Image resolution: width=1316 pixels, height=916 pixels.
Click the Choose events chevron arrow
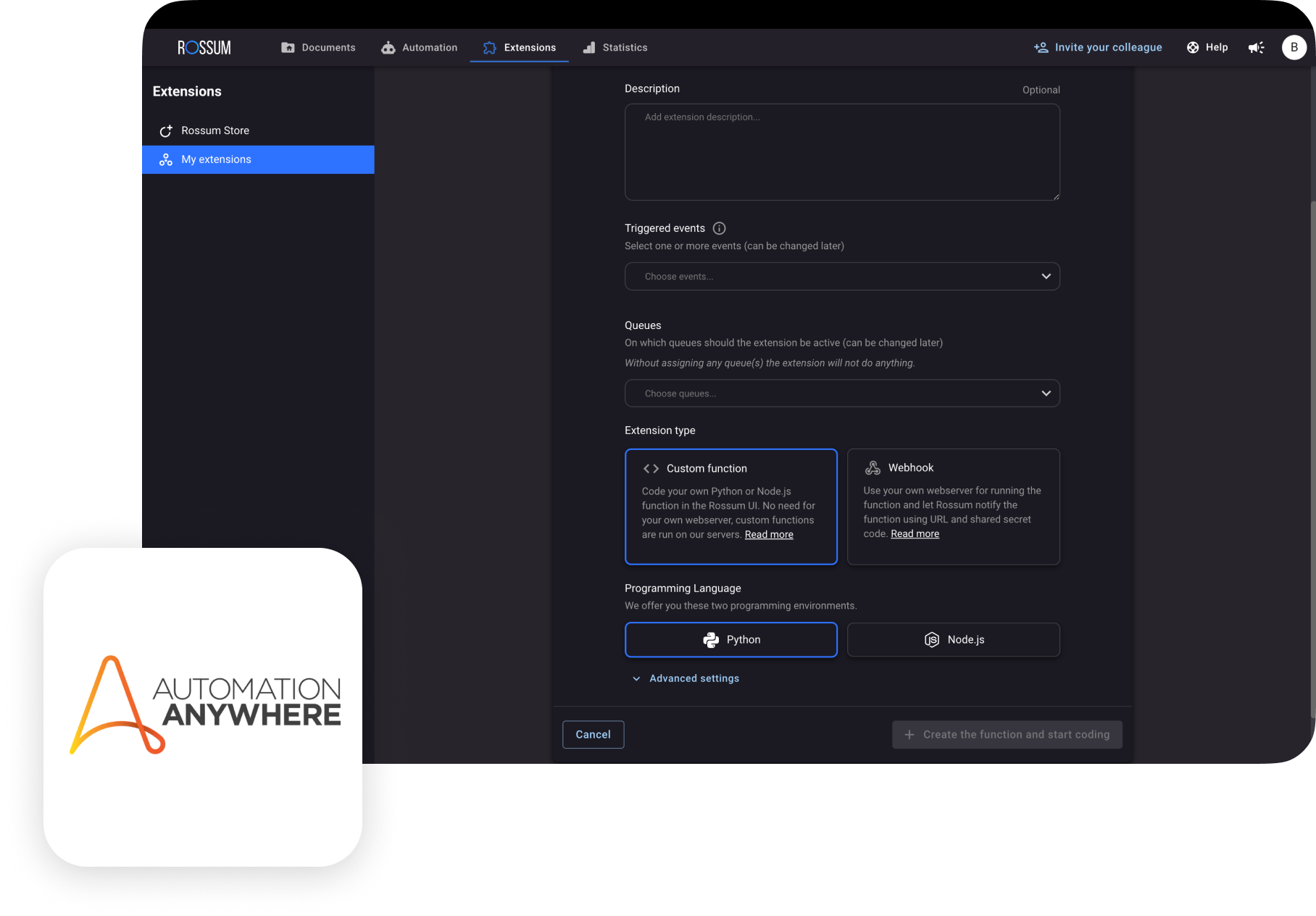1046,276
